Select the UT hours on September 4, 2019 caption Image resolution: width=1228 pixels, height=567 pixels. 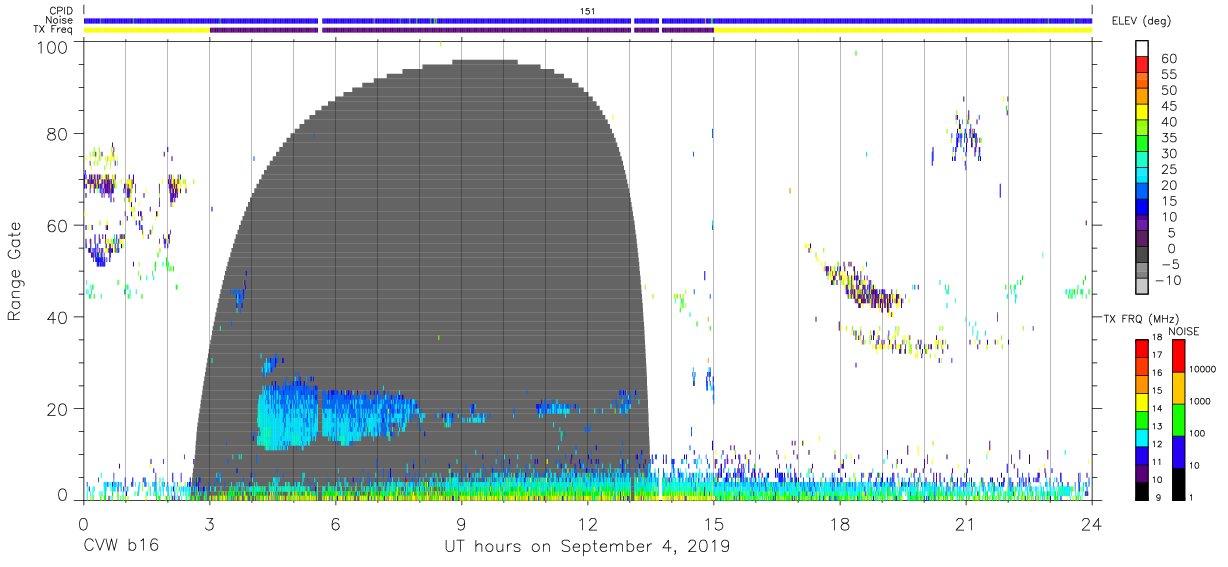[587, 546]
